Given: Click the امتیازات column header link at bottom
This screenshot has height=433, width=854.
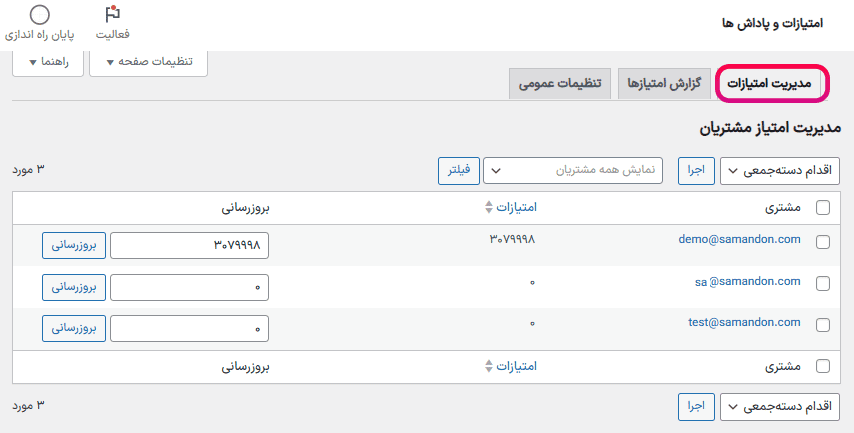Looking at the screenshot, I should click(516, 366).
